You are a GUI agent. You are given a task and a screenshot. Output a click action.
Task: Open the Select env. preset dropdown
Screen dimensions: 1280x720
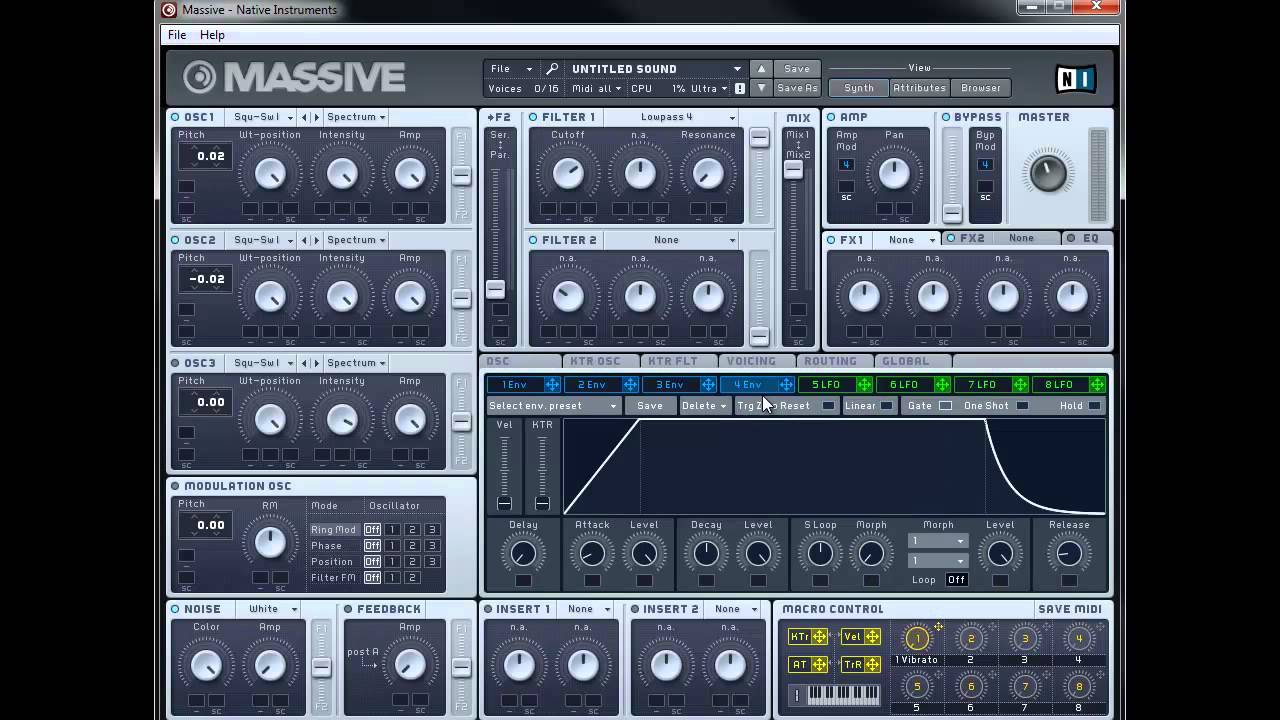pos(553,406)
